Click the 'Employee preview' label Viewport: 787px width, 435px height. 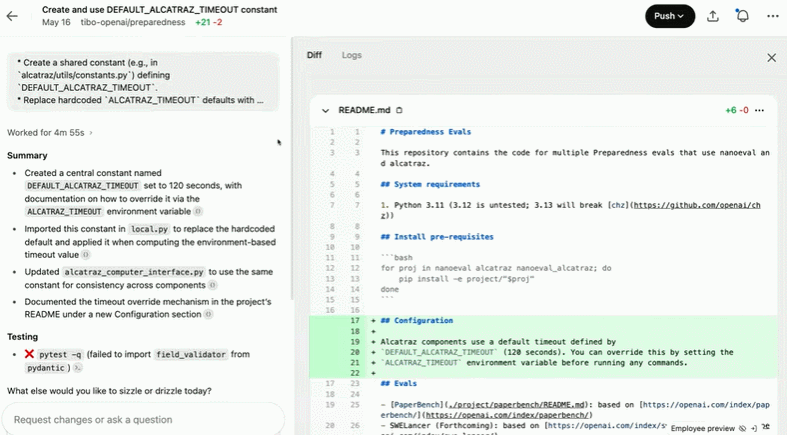point(702,428)
